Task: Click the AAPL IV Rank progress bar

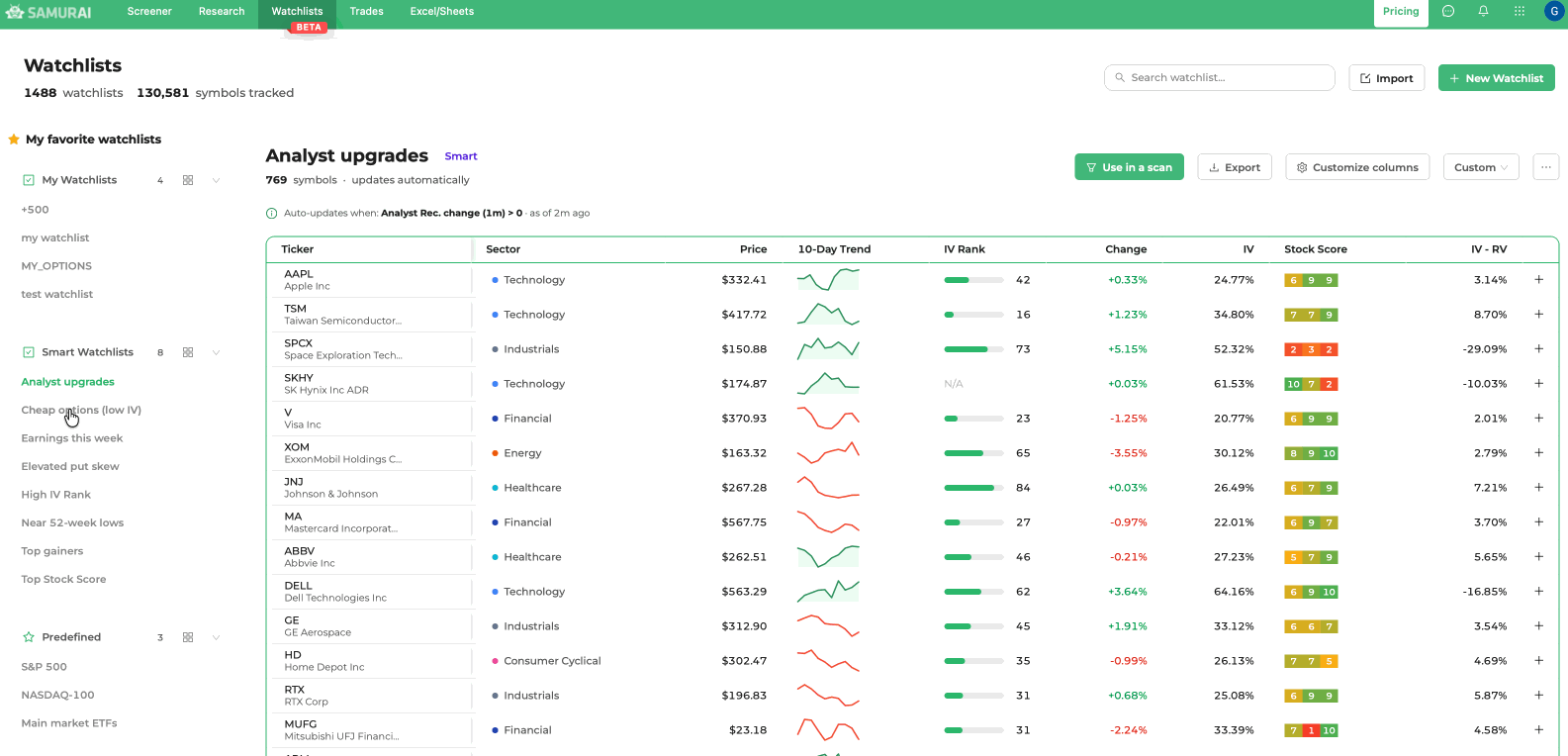Action: coord(973,280)
